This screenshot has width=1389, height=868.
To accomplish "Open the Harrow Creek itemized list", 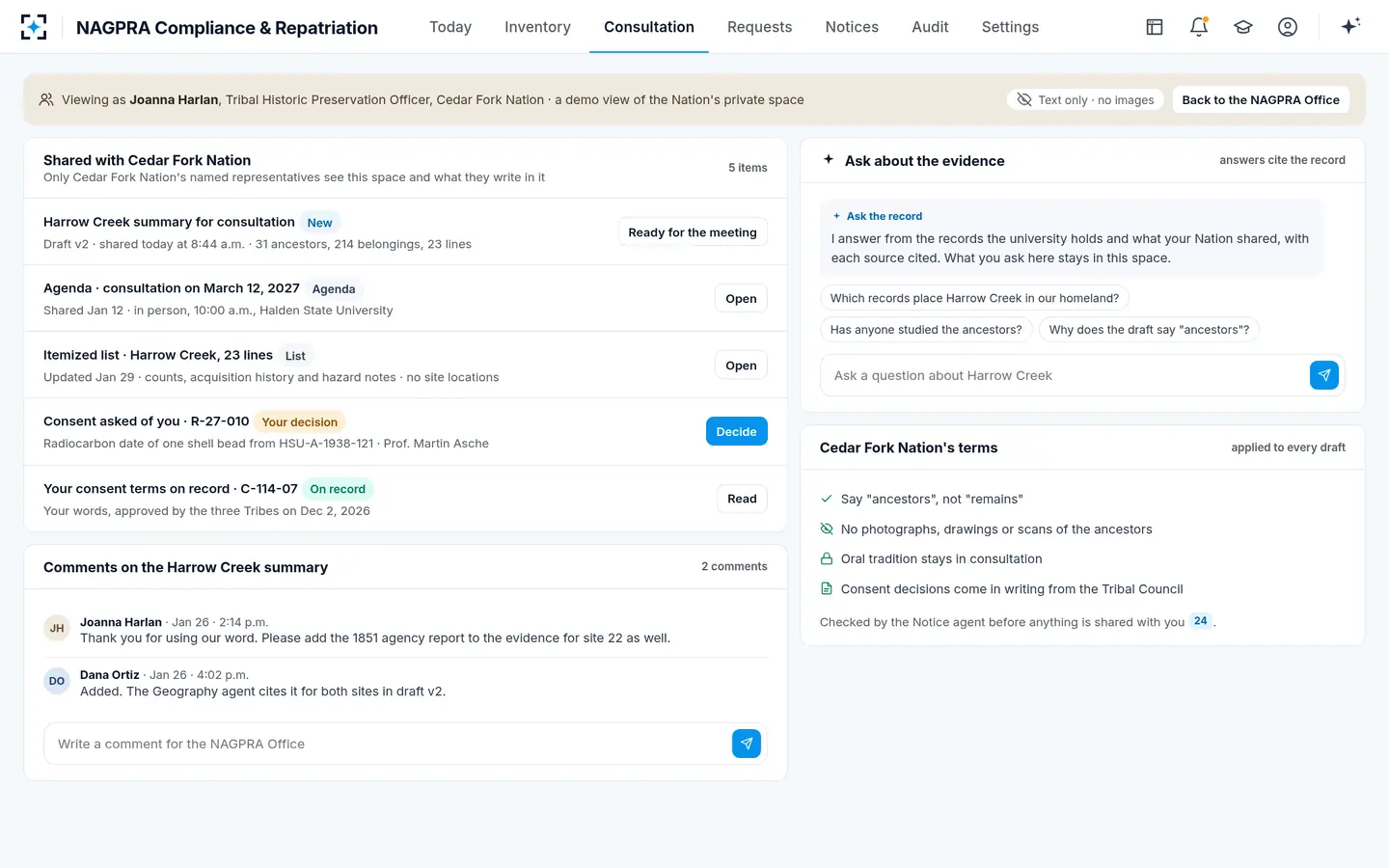I will [741, 366].
